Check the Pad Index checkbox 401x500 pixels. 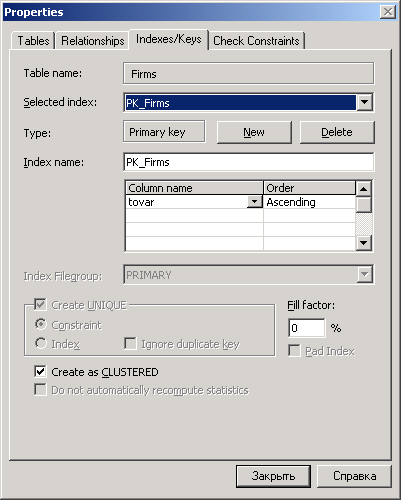point(294,350)
